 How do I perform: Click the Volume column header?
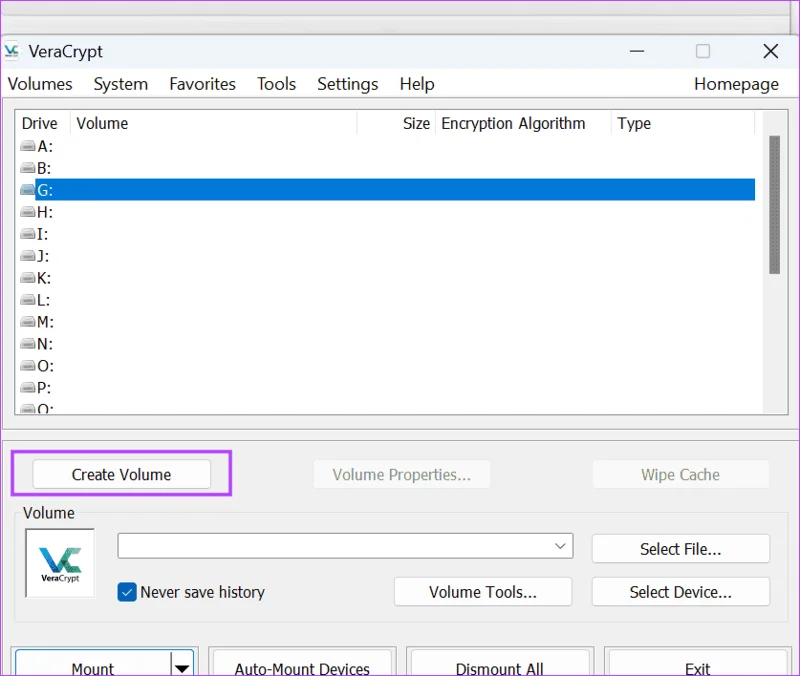point(213,123)
